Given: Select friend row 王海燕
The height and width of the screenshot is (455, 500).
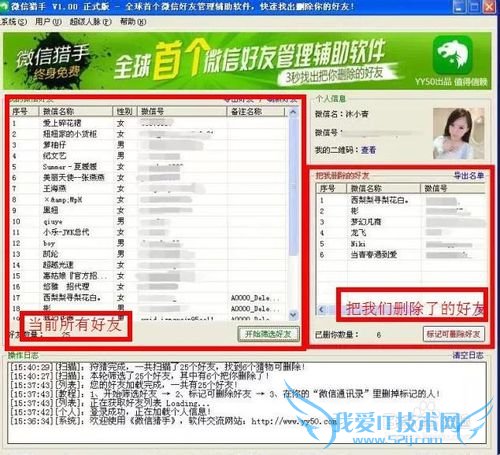Looking at the screenshot, I should [x=149, y=189].
